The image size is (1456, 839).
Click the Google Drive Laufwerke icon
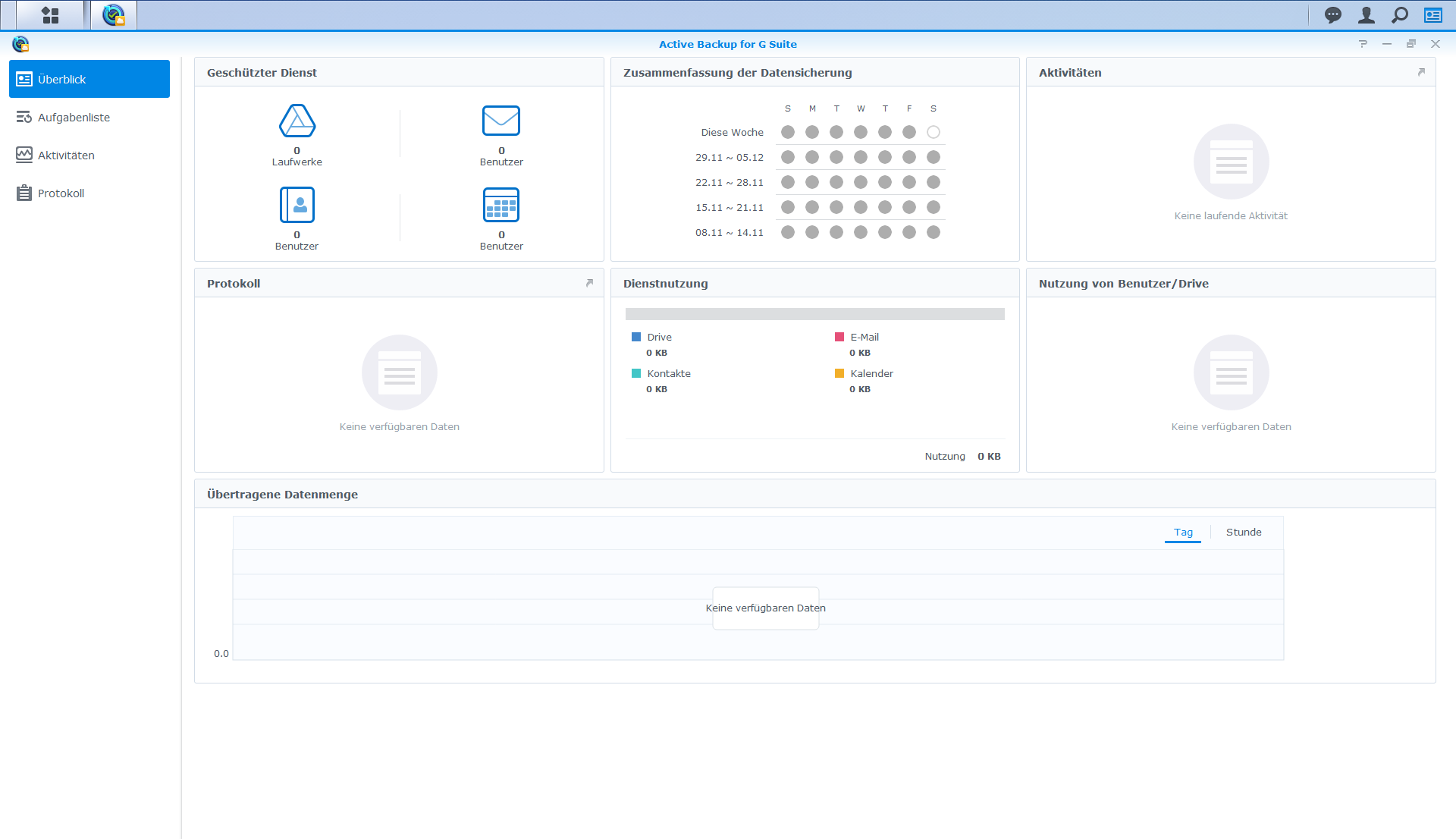pos(297,121)
